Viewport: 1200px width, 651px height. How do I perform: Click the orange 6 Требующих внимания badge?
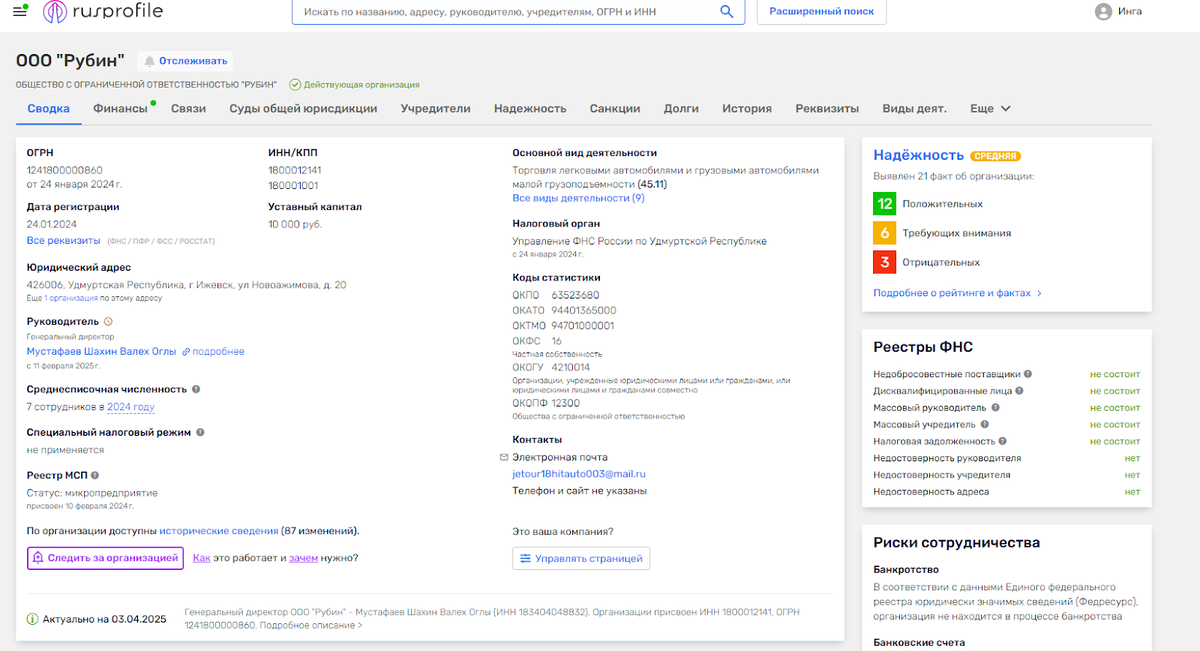(x=884, y=233)
